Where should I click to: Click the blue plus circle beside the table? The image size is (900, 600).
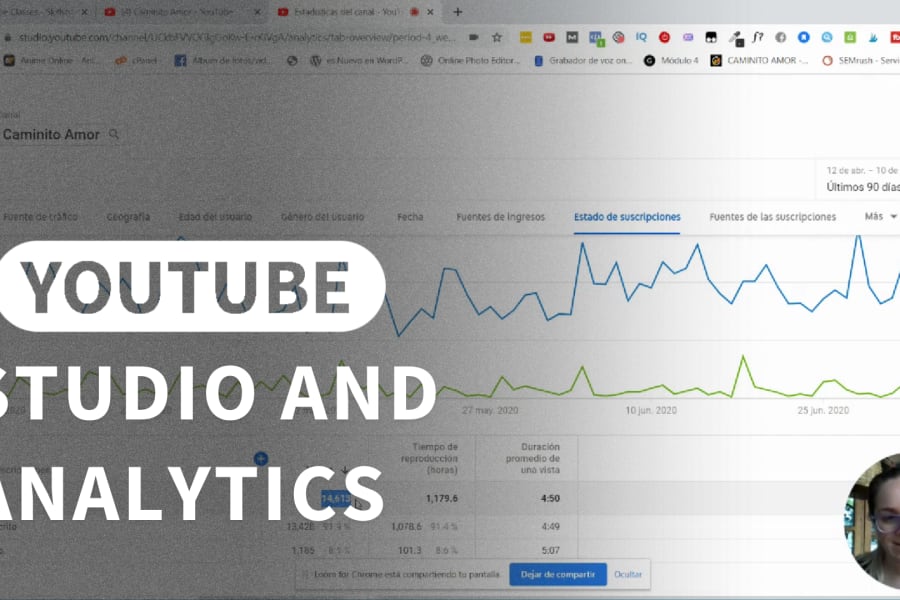click(x=260, y=457)
